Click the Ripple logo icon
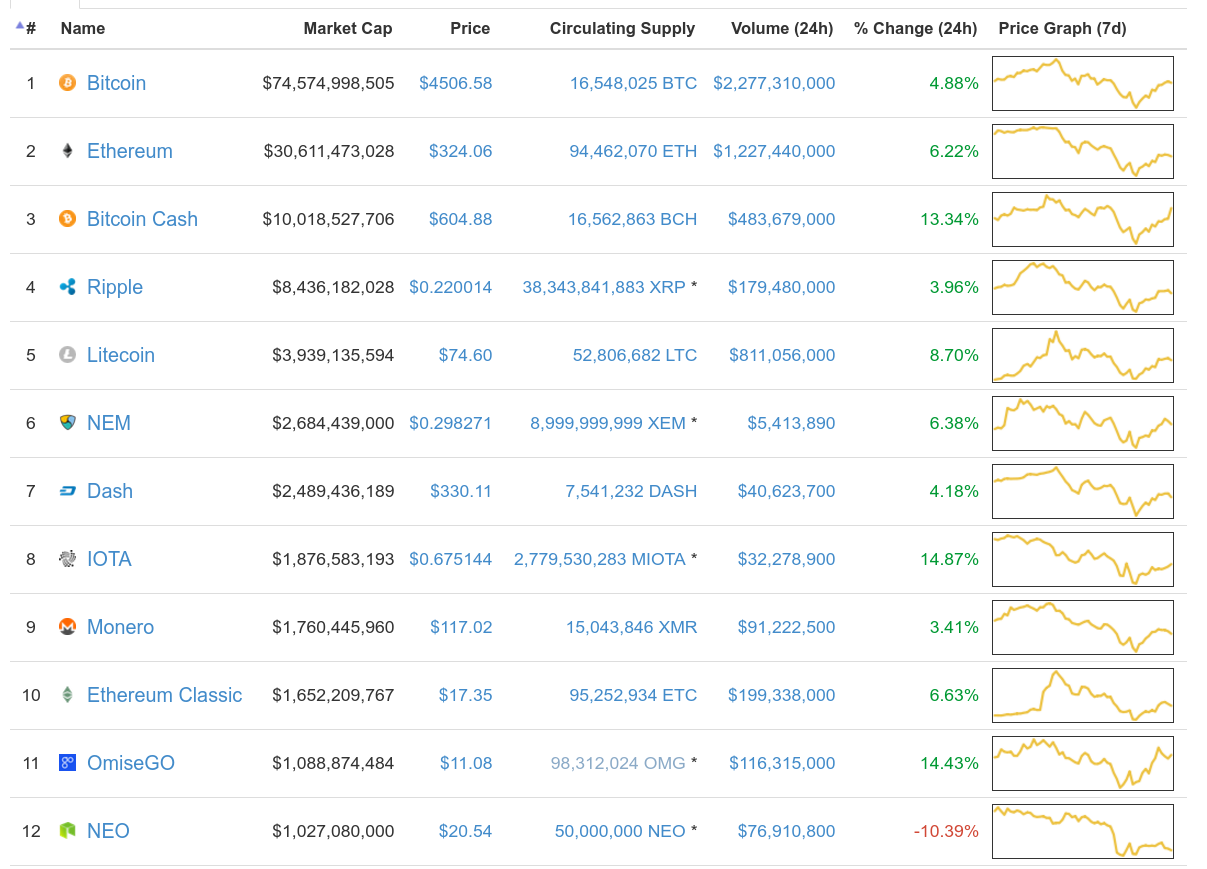The image size is (1207, 869). [67, 287]
